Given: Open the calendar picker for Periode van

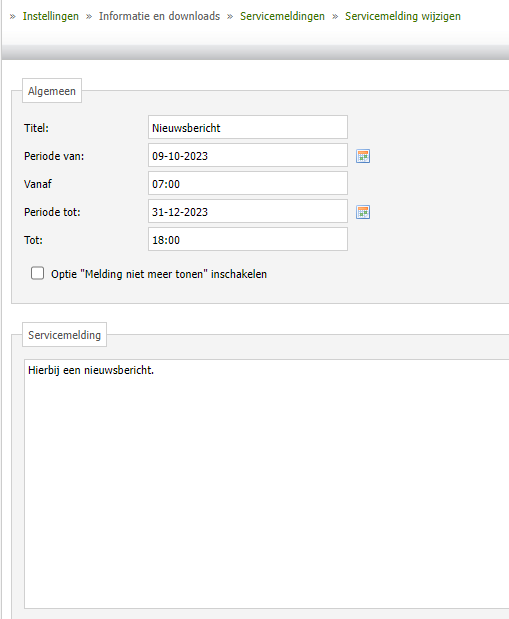Looking at the screenshot, I should click(363, 156).
